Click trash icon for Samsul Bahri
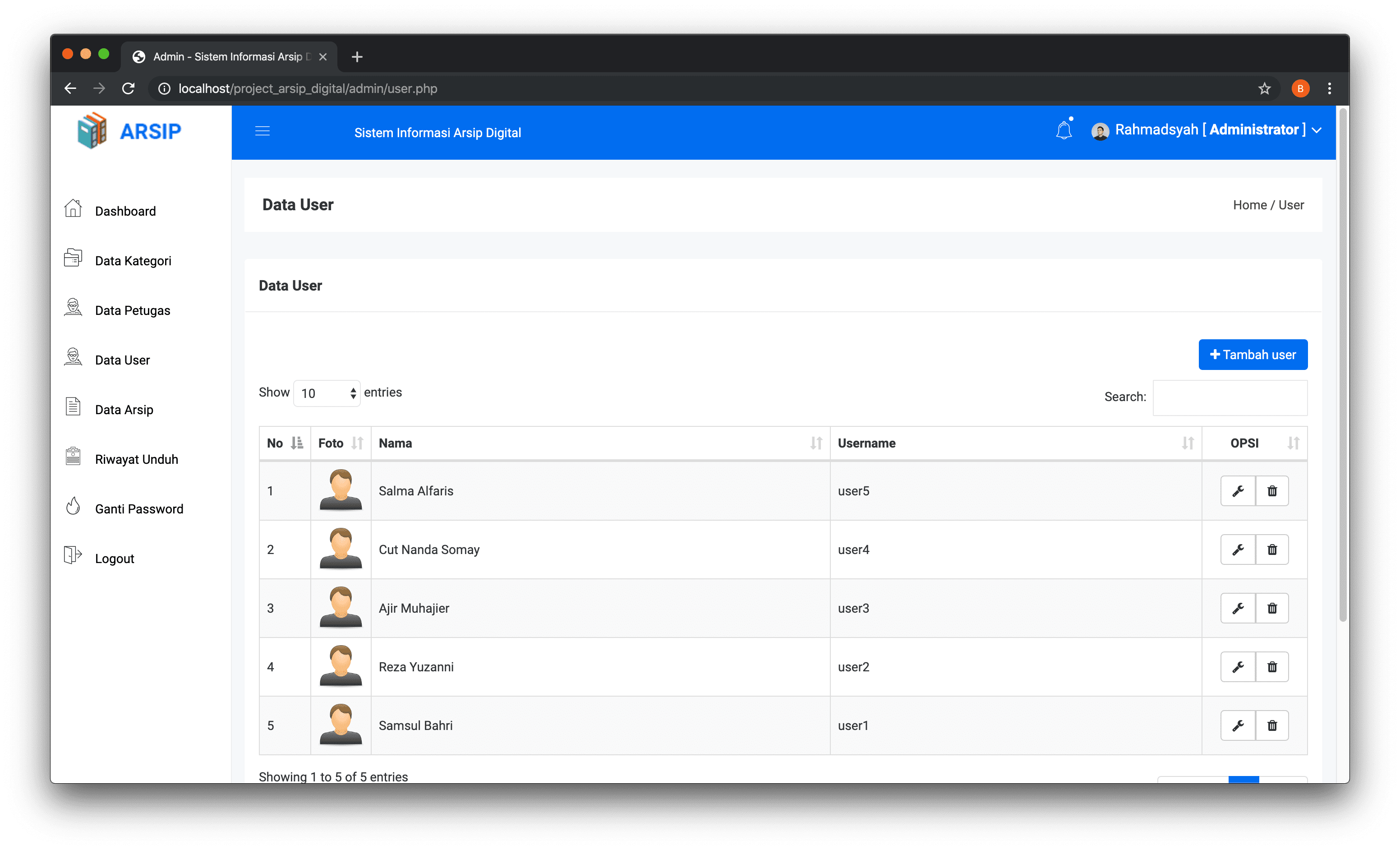 coord(1271,725)
